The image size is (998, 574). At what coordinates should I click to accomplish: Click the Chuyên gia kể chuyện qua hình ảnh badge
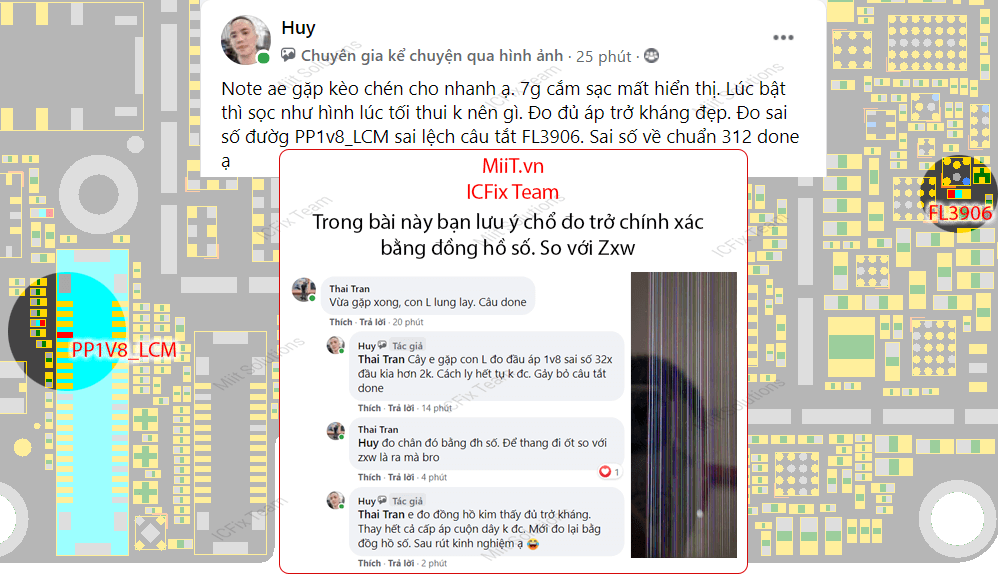432,56
